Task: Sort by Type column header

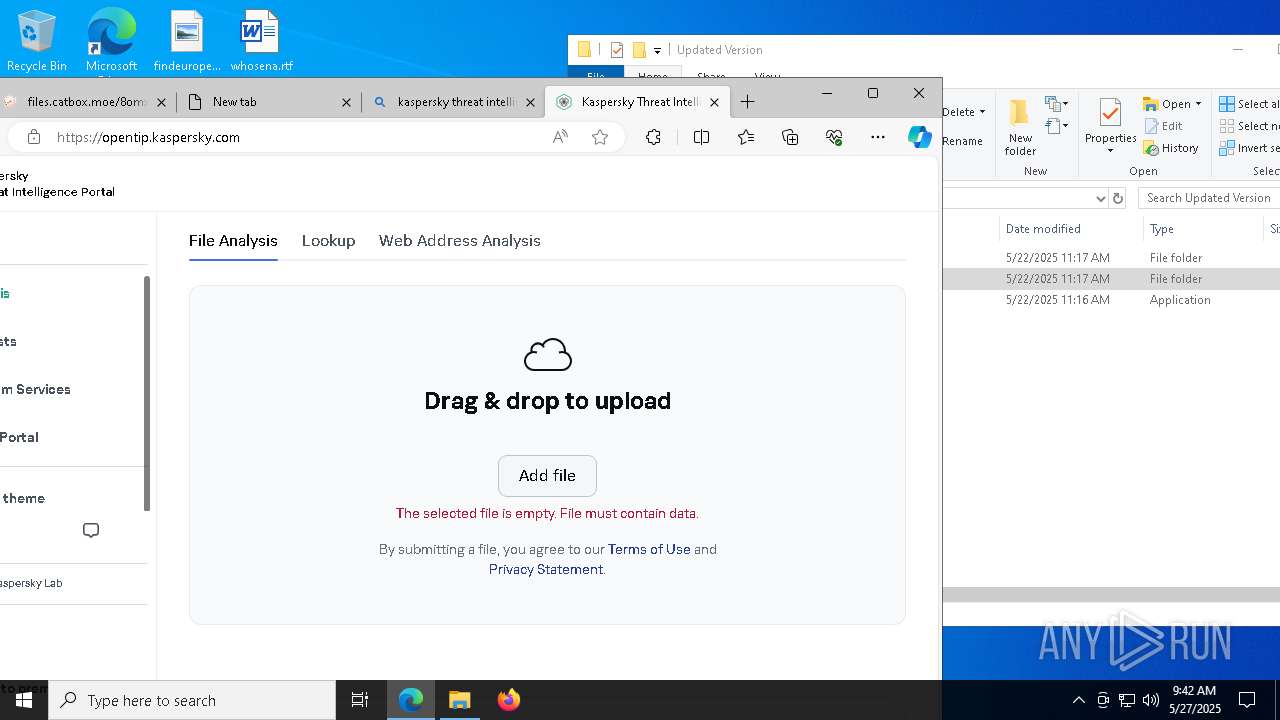Action: coord(1203,229)
